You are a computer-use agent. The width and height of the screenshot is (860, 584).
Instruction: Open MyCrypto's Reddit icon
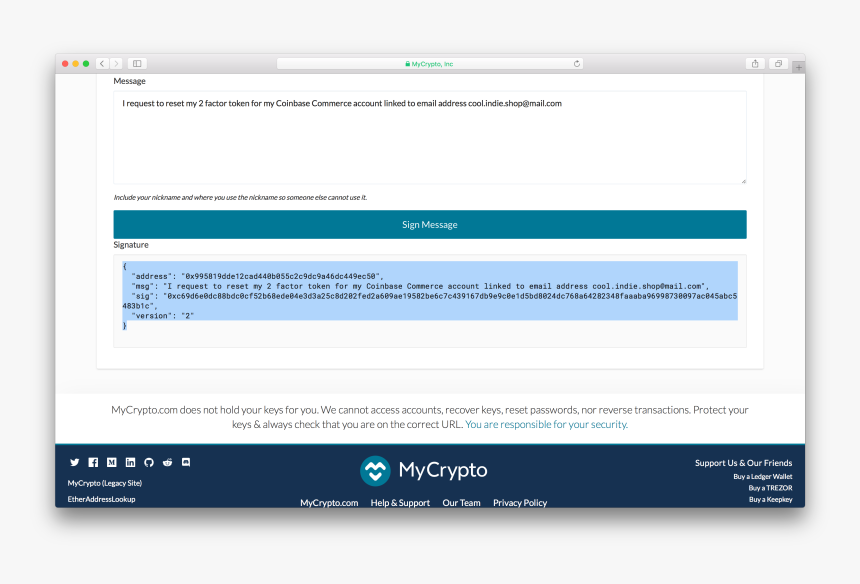[167, 462]
